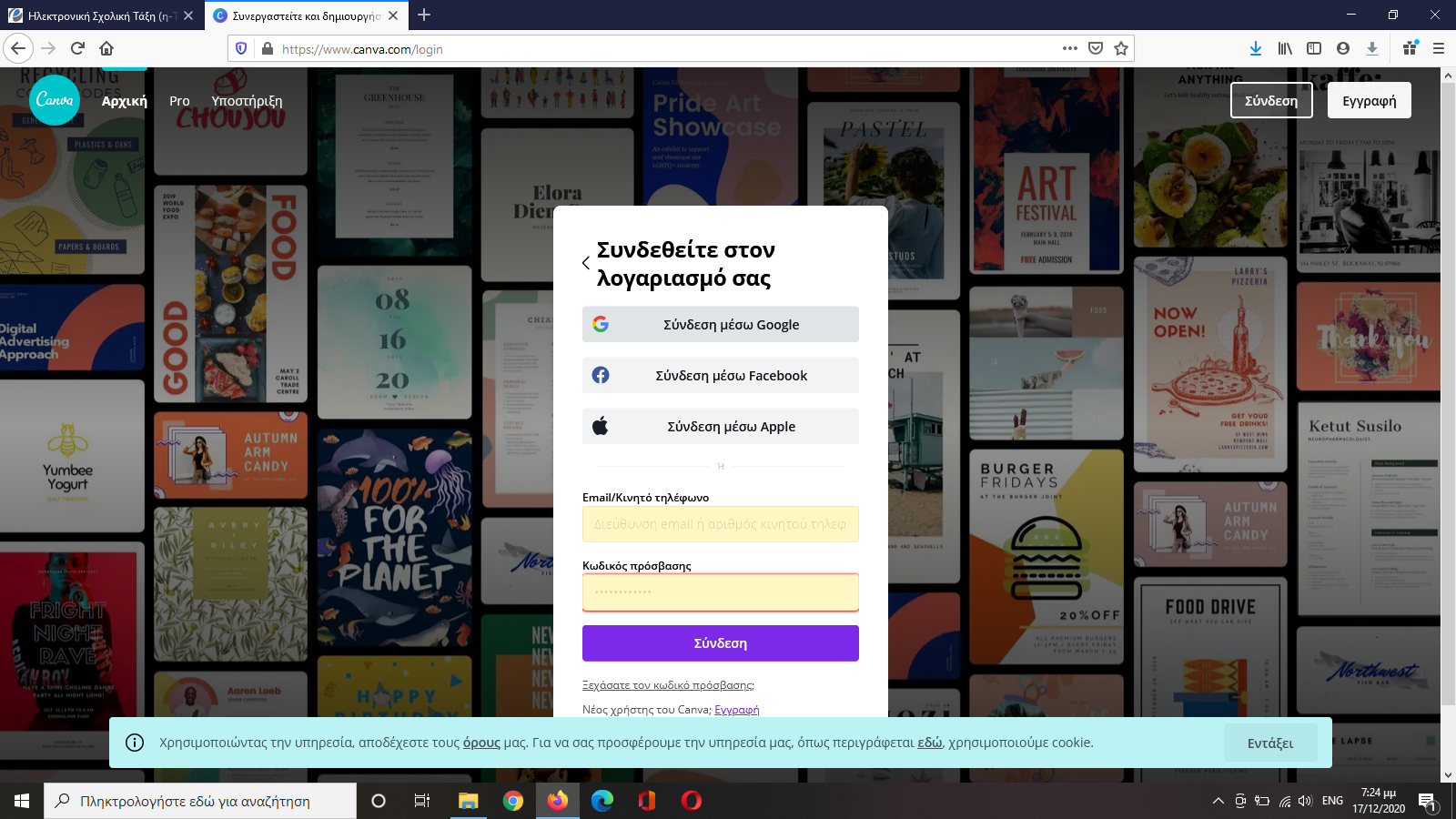Open Microsoft Office from the taskbar
Viewport: 1456px width, 819px height.
pyautogui.click(x=647, y=801)
